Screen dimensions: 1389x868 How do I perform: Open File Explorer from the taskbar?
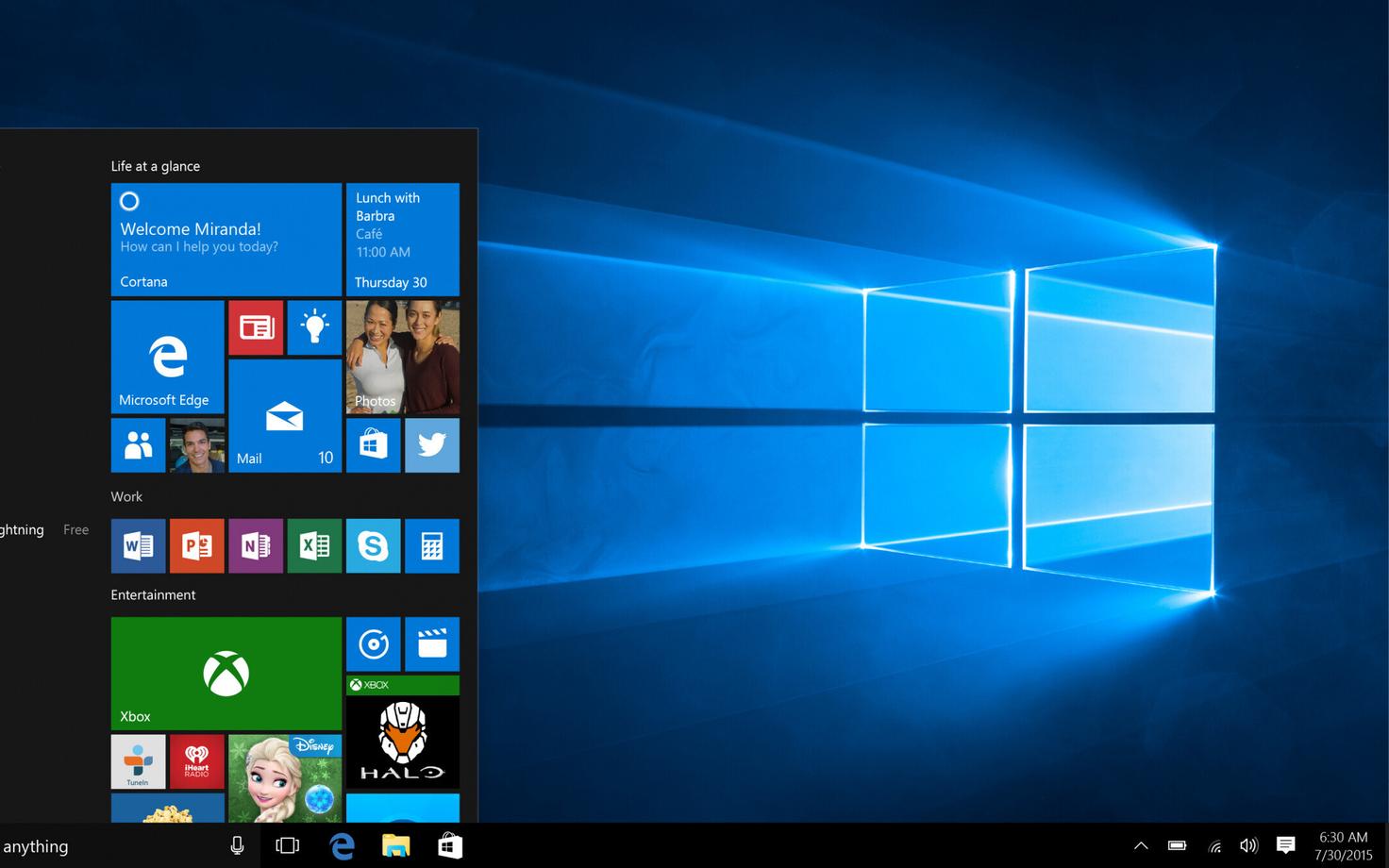pos(395,846)
